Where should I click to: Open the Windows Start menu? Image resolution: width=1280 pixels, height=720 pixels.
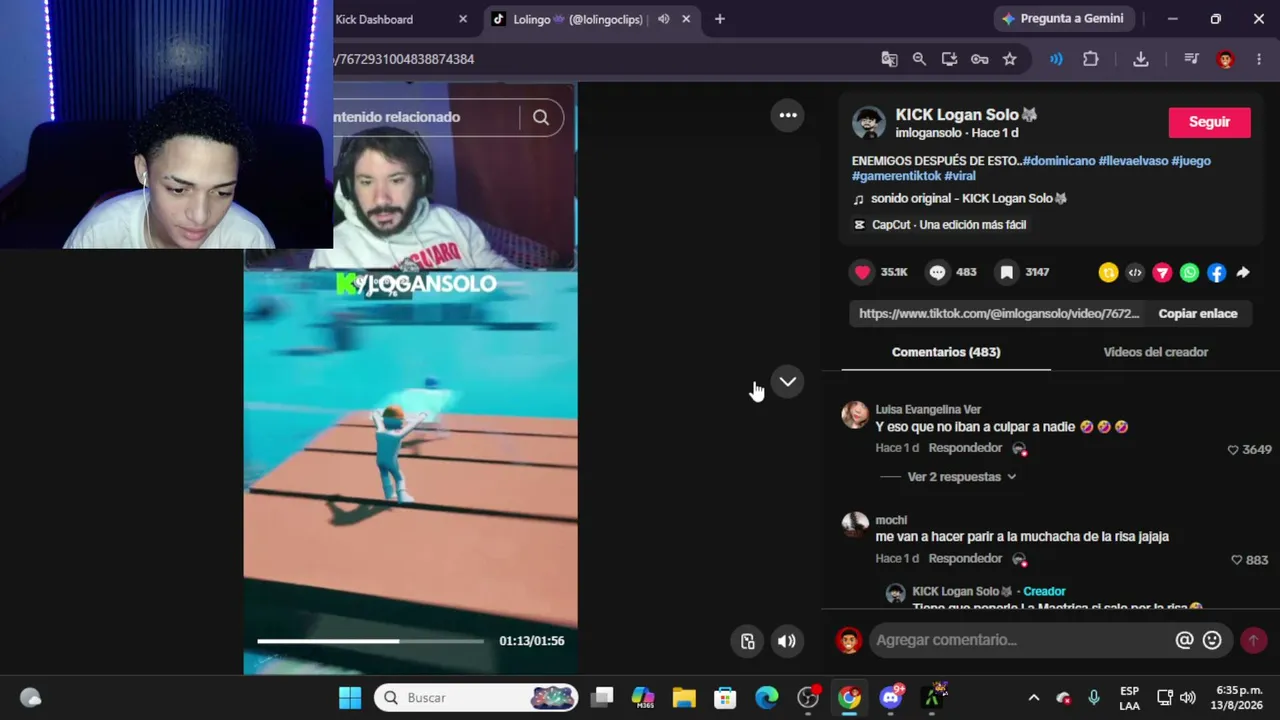pyautogui.click(x=350, y=698)
